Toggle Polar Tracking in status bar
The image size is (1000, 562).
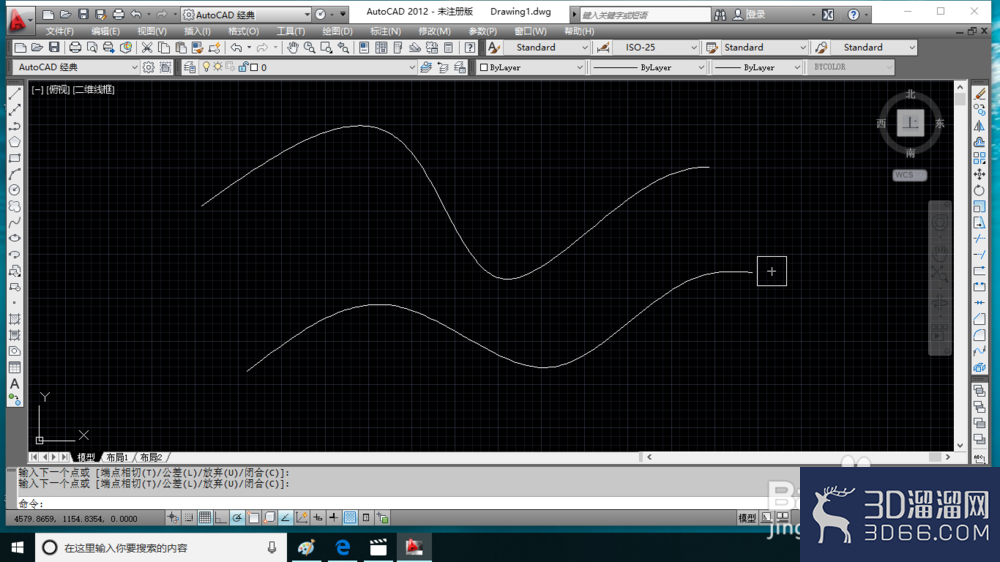click(237, 518)
